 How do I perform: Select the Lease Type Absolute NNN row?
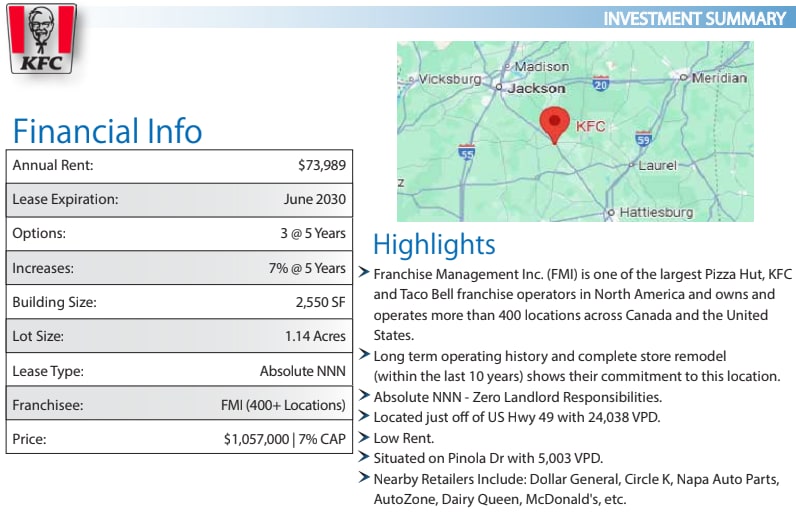tap(179, 370)
